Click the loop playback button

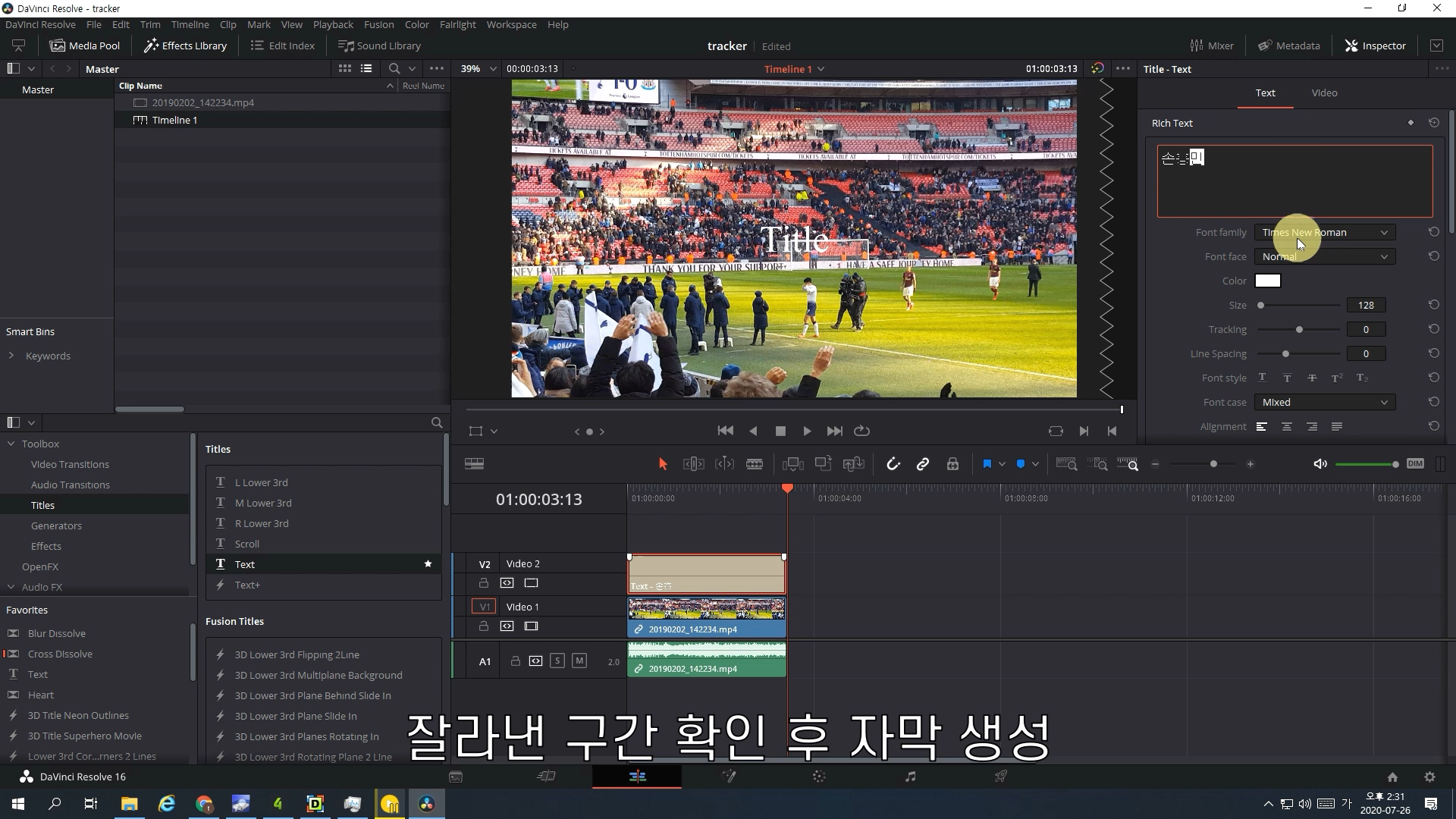[x=861, y=431]
